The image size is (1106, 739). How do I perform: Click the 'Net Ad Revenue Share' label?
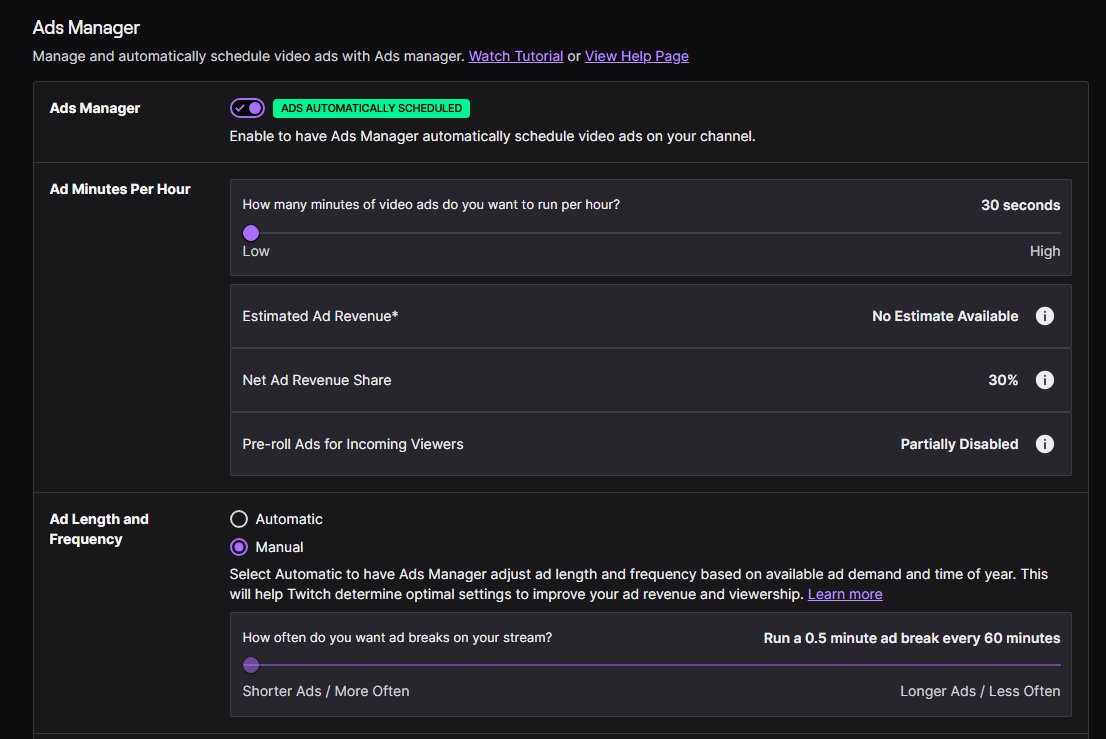[317, 380]
